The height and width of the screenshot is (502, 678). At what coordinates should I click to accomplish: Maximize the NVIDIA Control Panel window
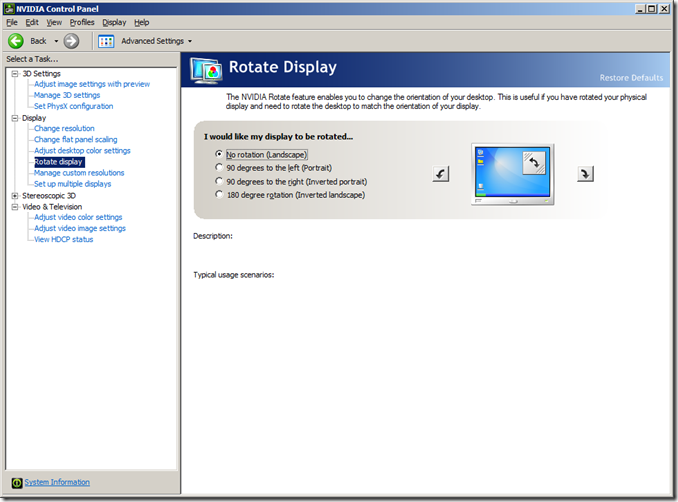point(652,9)
